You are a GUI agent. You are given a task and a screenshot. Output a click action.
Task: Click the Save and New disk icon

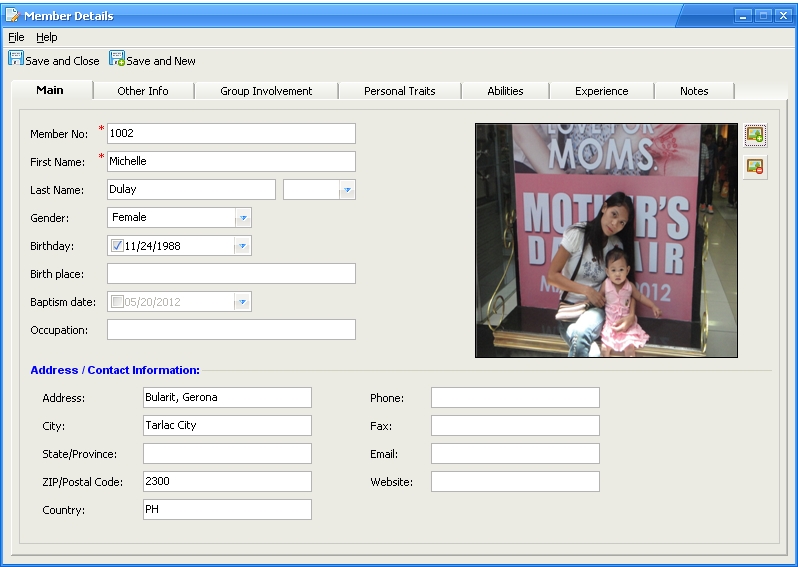tap(117, 58)
